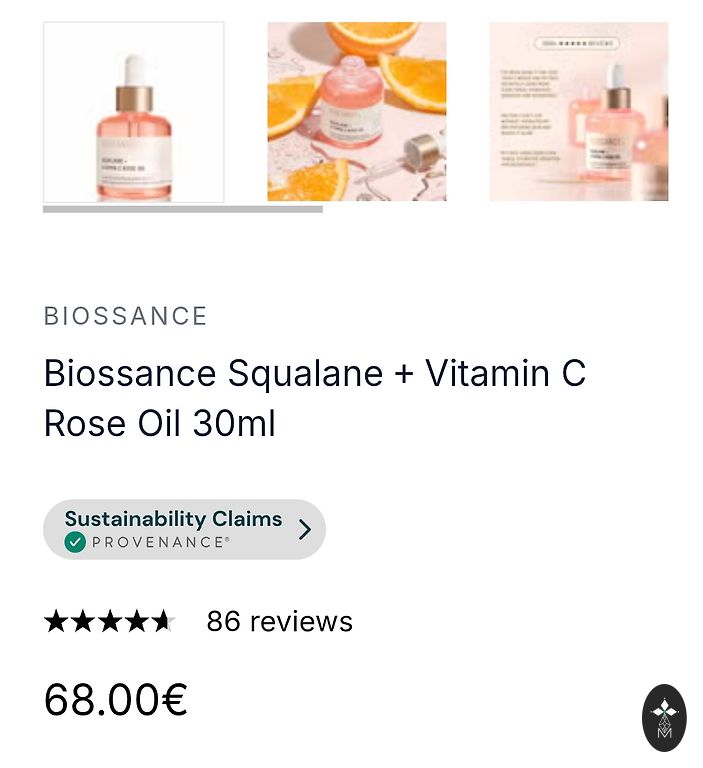Click the gray image gallery scrollbar
703x768 pixels.
click(183, 209)
